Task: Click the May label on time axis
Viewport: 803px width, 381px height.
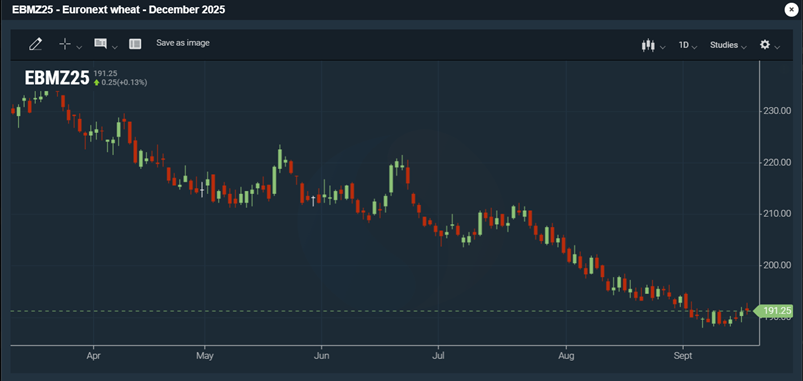Action: 204,355
